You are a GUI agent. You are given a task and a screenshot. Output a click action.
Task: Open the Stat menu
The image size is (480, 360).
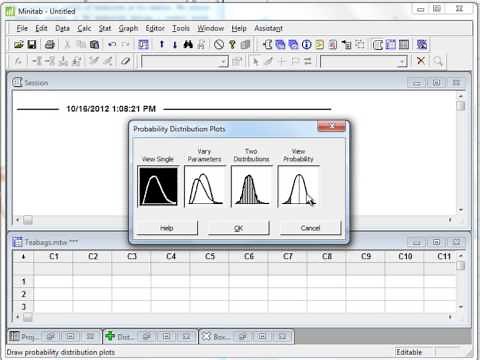pyautogui.click(x=105, y=28)
